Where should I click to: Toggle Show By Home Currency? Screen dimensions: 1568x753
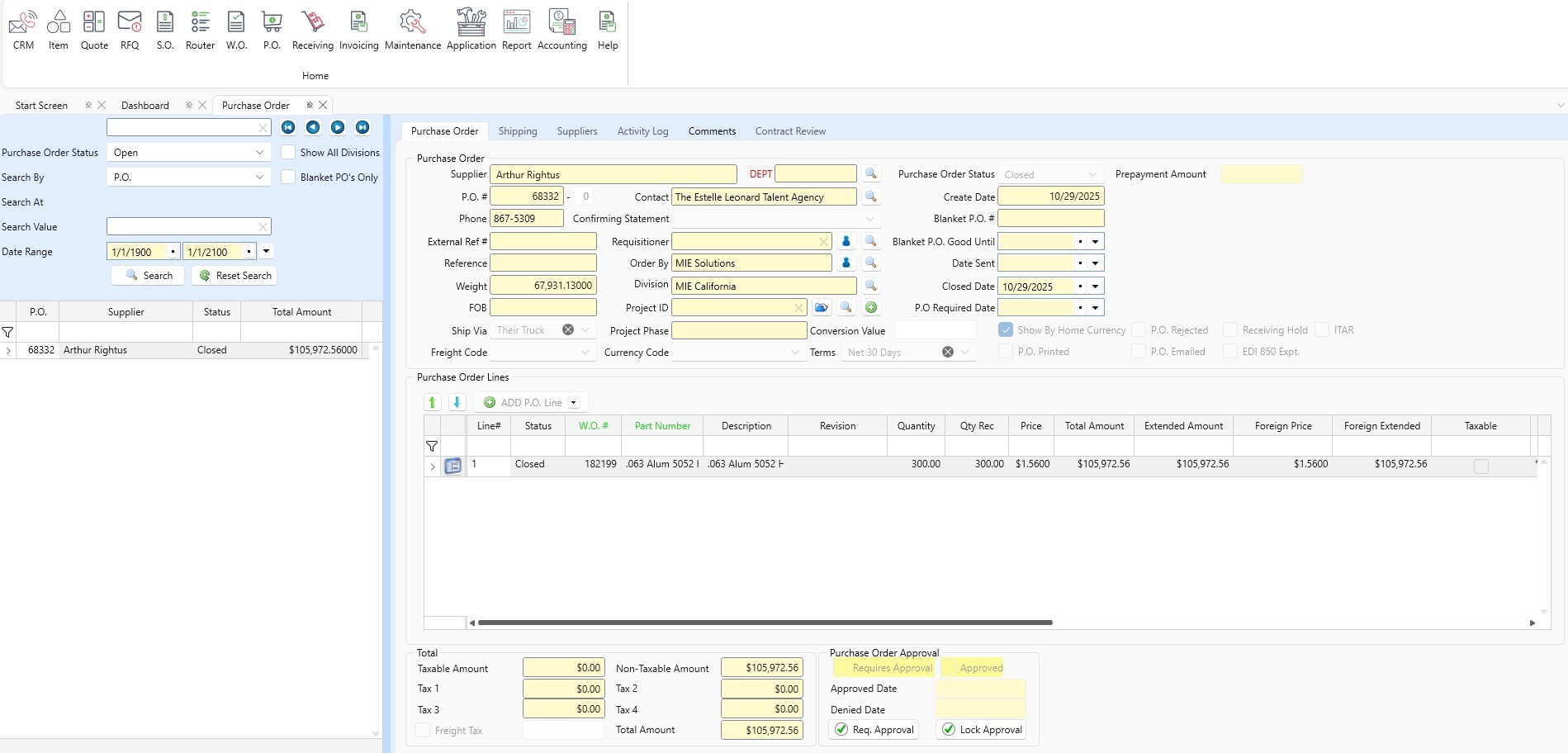click(x=1006, y=329)
